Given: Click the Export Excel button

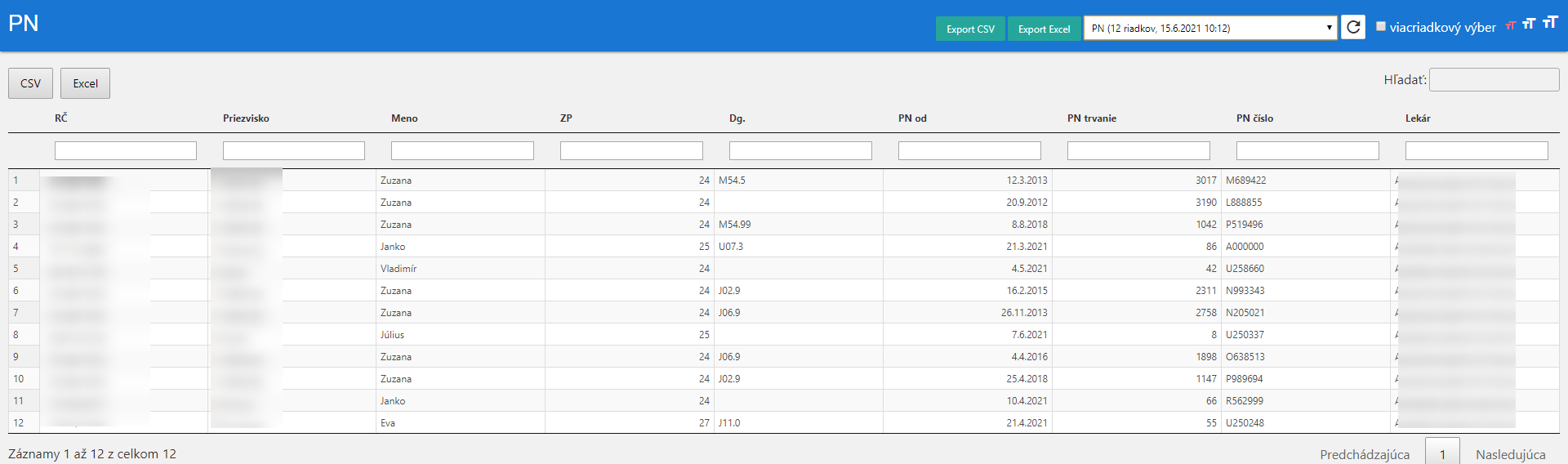Looking at the screenshot, I should click(1044, 29).
